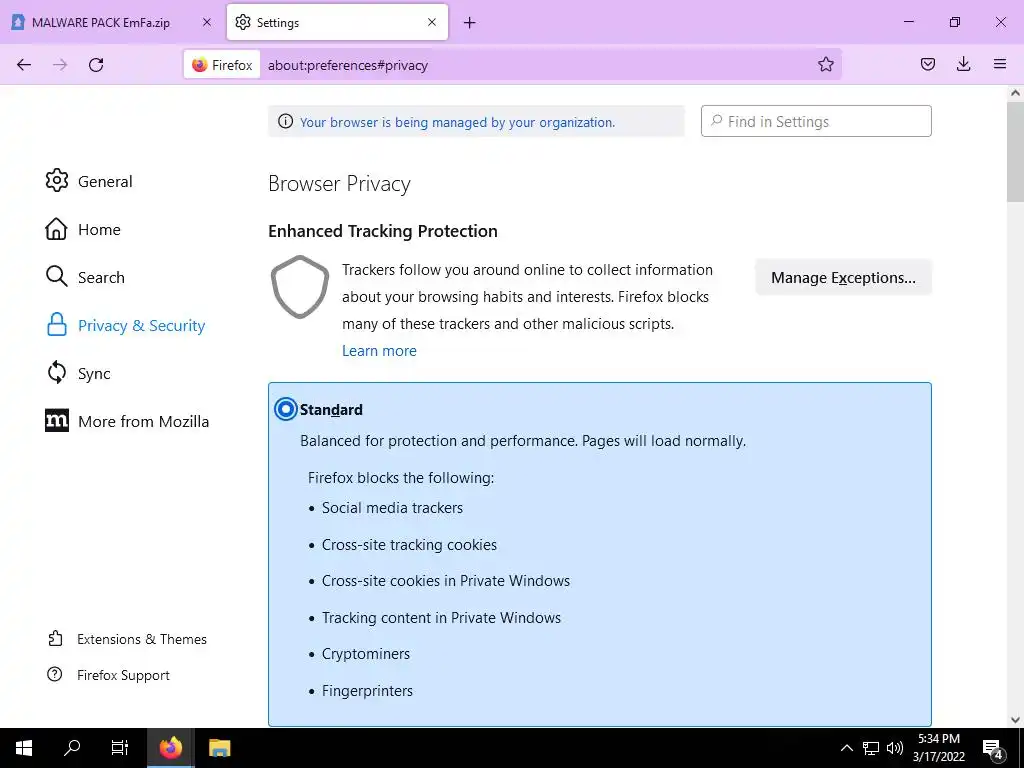The height and width of the screenshot is (768, 1024).
Task: Click the page's vertical scrollbar thumb
Action: point(1015,152)
